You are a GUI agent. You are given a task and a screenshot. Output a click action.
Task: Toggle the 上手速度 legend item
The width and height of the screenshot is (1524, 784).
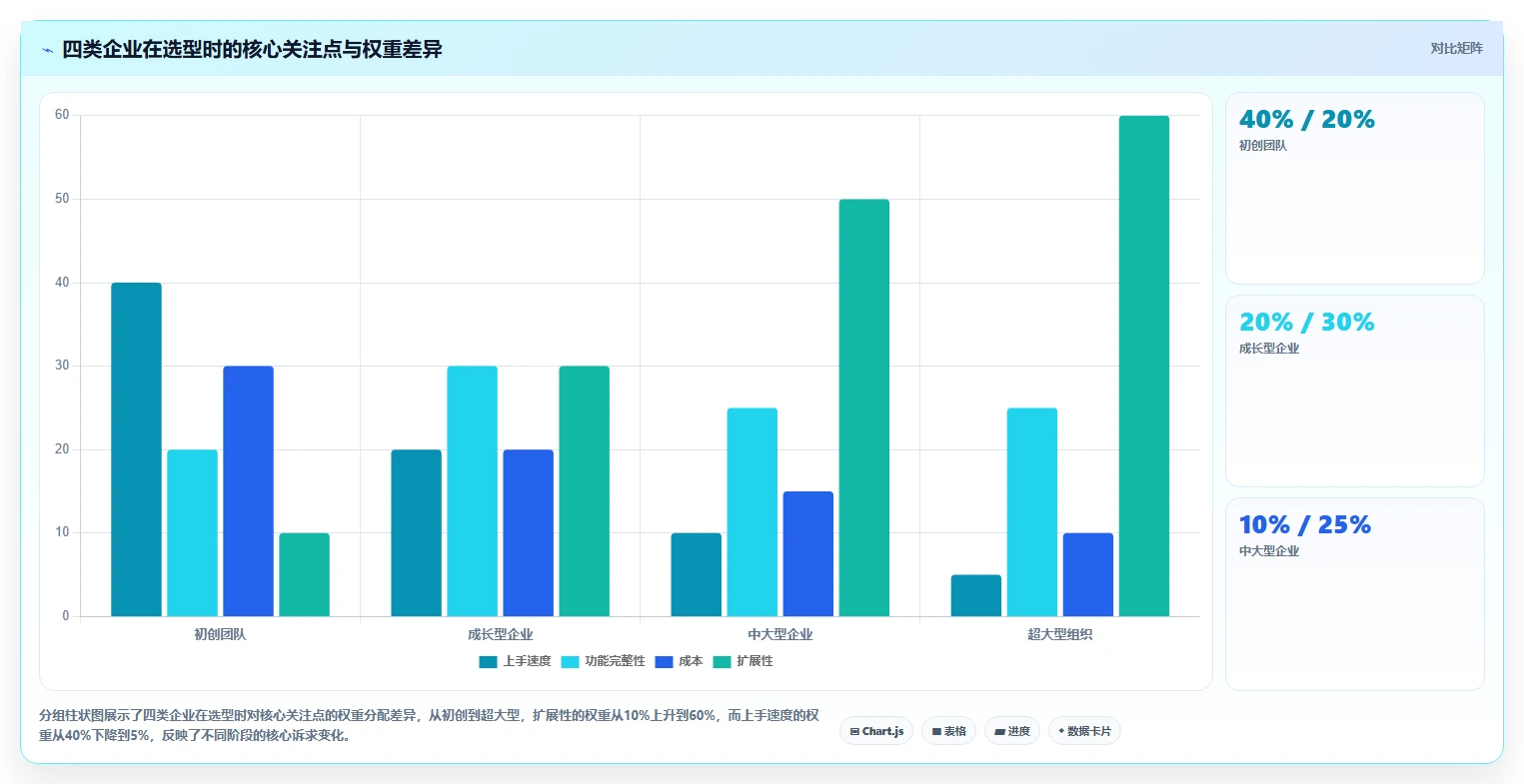[515, 661]
